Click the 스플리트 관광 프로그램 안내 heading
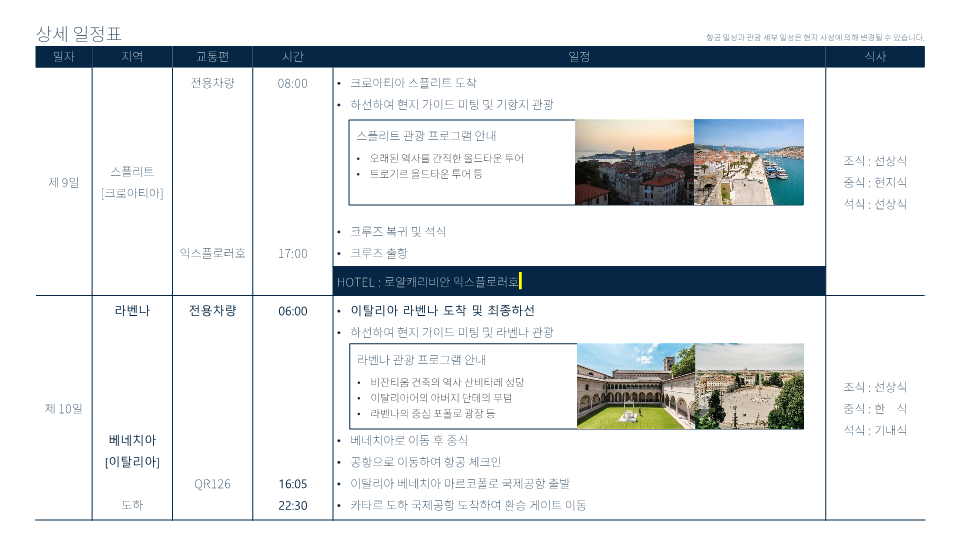The height and width of the screenshot is (540, 960). coord(426,136)
